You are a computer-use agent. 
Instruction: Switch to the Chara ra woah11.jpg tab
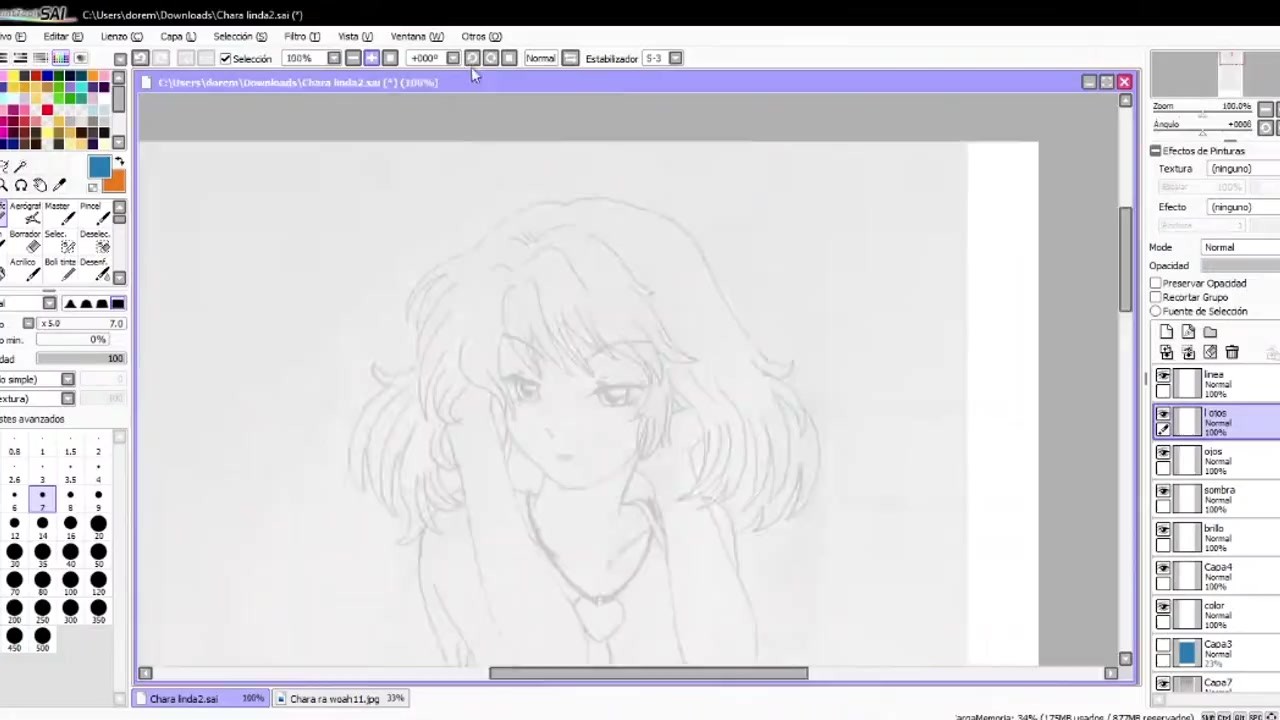click(x=334, y=699)
